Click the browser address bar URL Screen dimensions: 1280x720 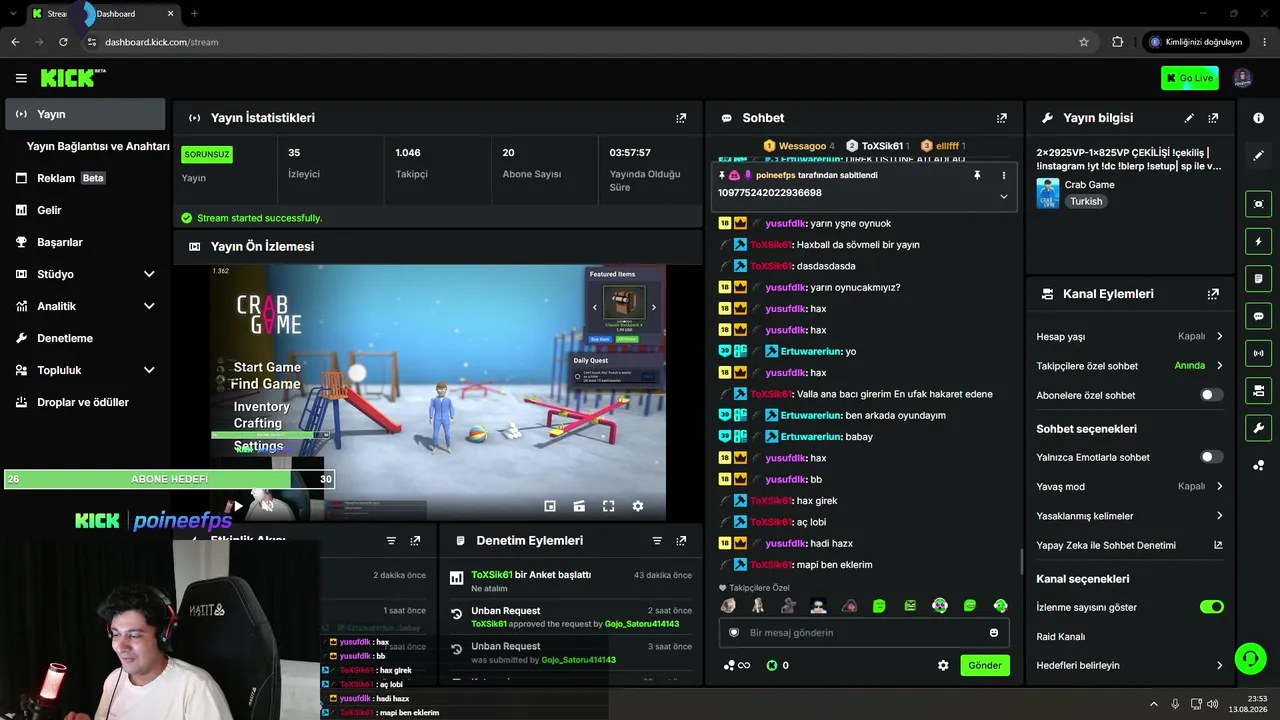click(x=161, y=42)
